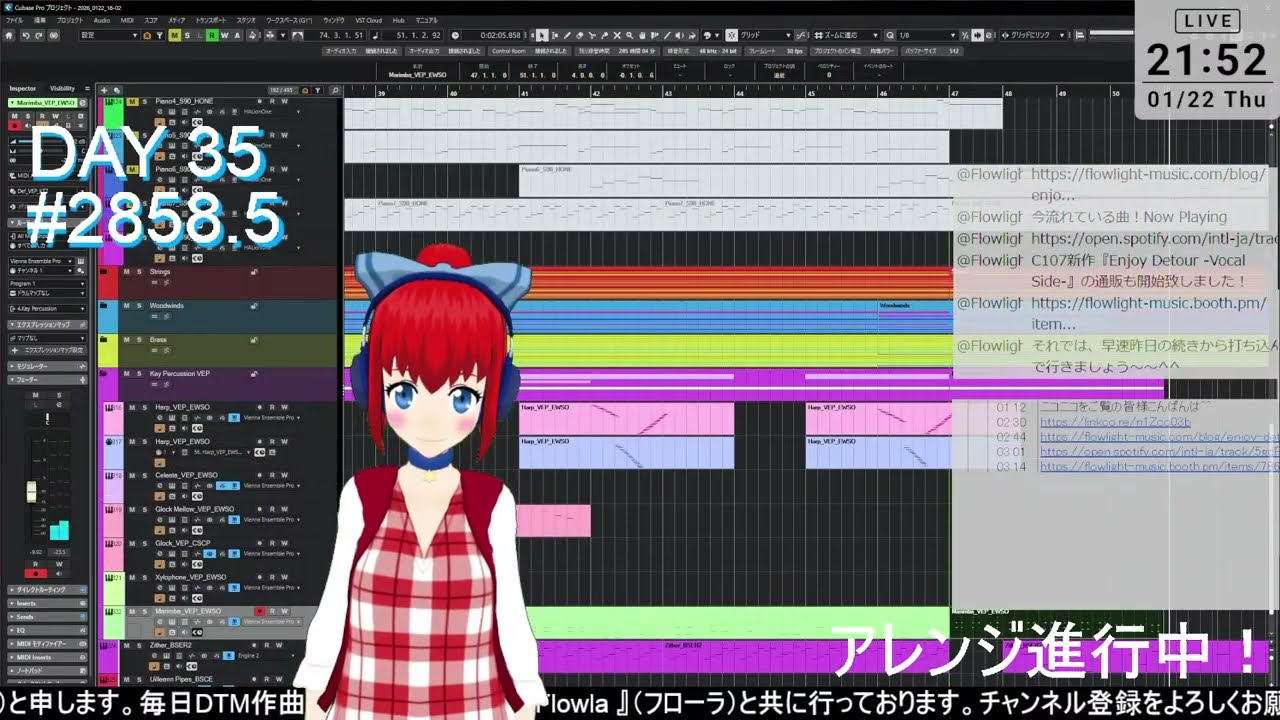Toggle global Solo S in toolbar

click(x=187, y=35)
